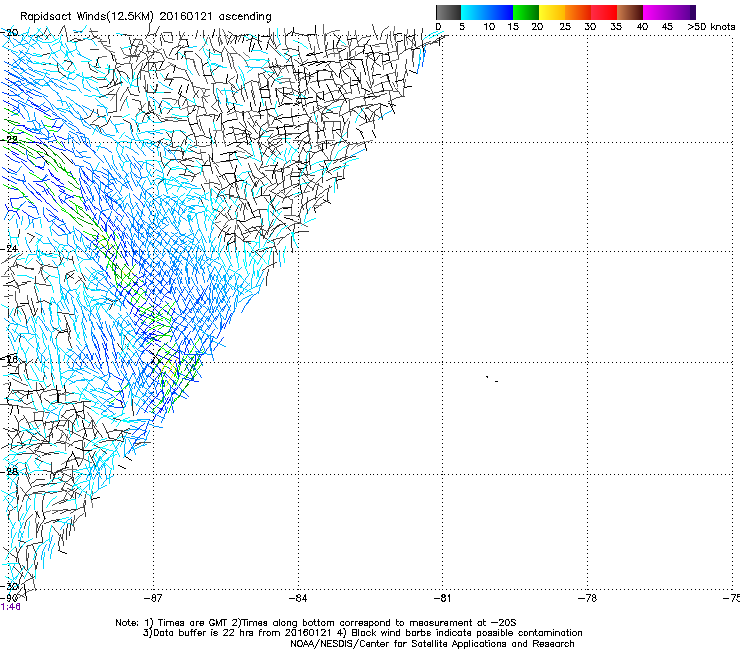Click the legend label '30' under the color bar

click(x=590, y=27)
